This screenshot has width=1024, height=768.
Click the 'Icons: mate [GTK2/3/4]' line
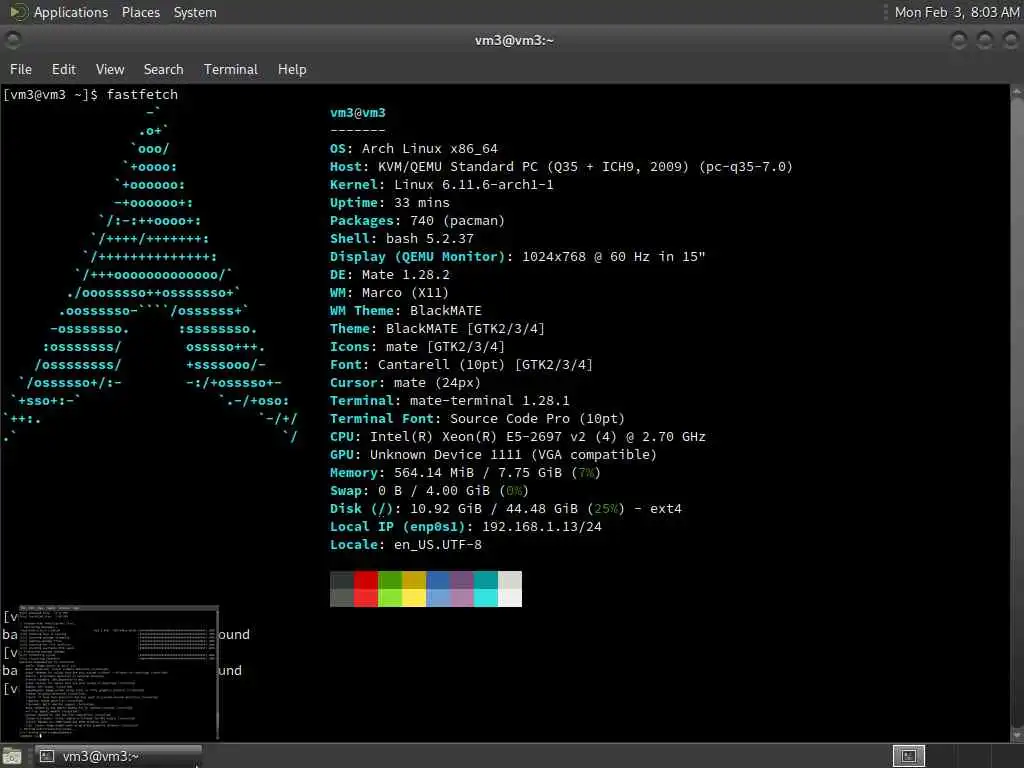(417, 347)
